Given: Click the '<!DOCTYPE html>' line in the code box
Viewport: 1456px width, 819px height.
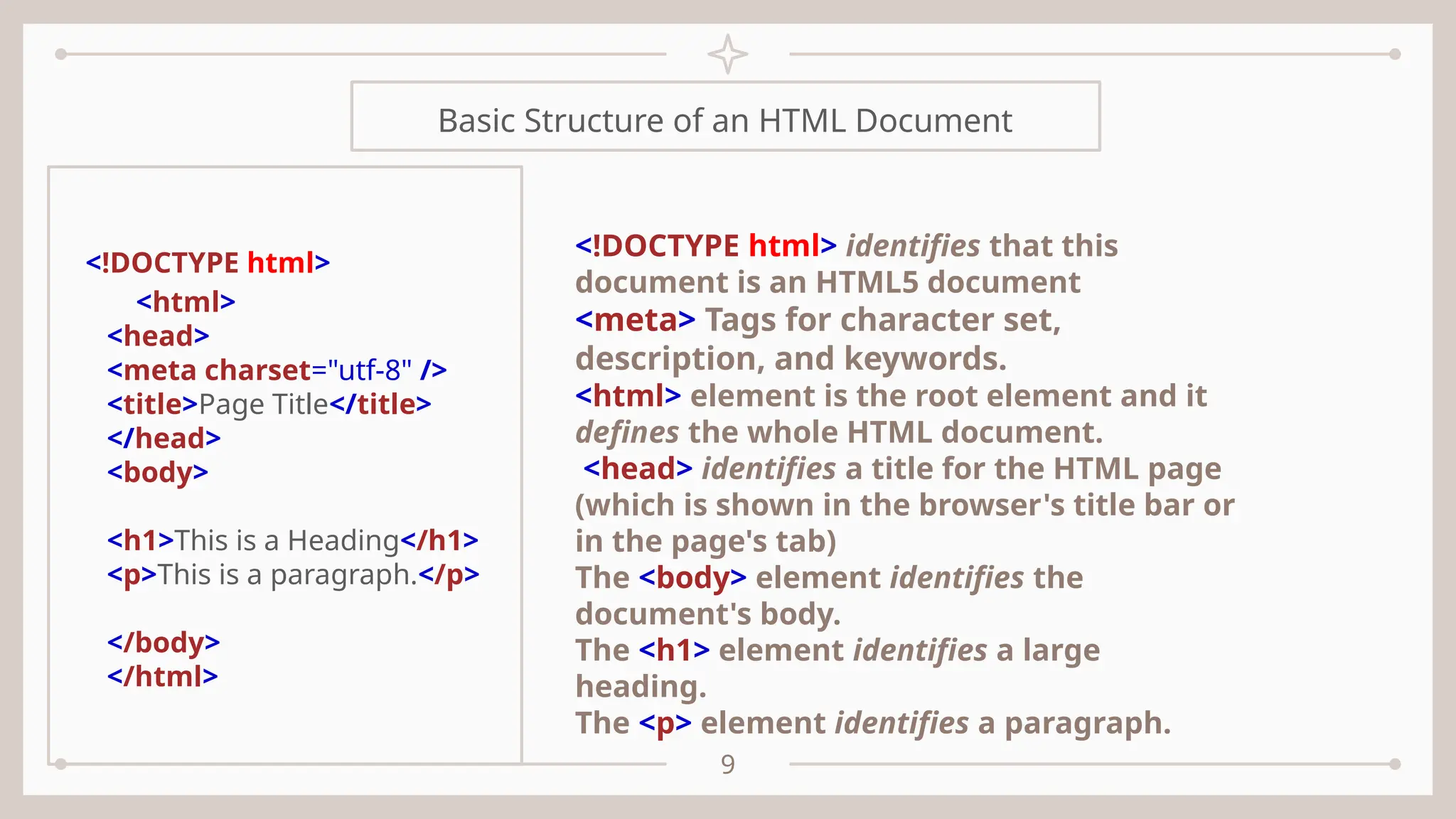Looking at the screenshot, I should coord(208,262).
